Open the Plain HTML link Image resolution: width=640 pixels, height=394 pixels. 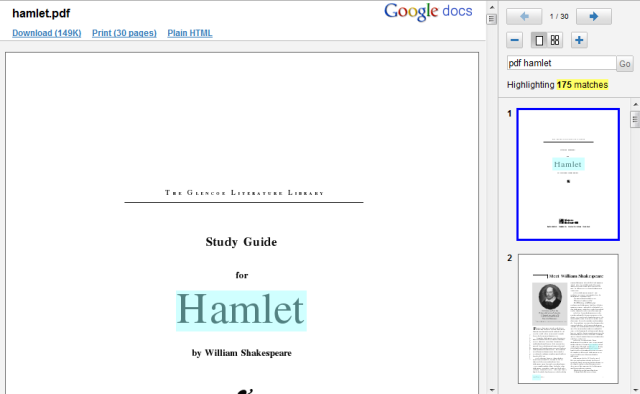point(190,33)
